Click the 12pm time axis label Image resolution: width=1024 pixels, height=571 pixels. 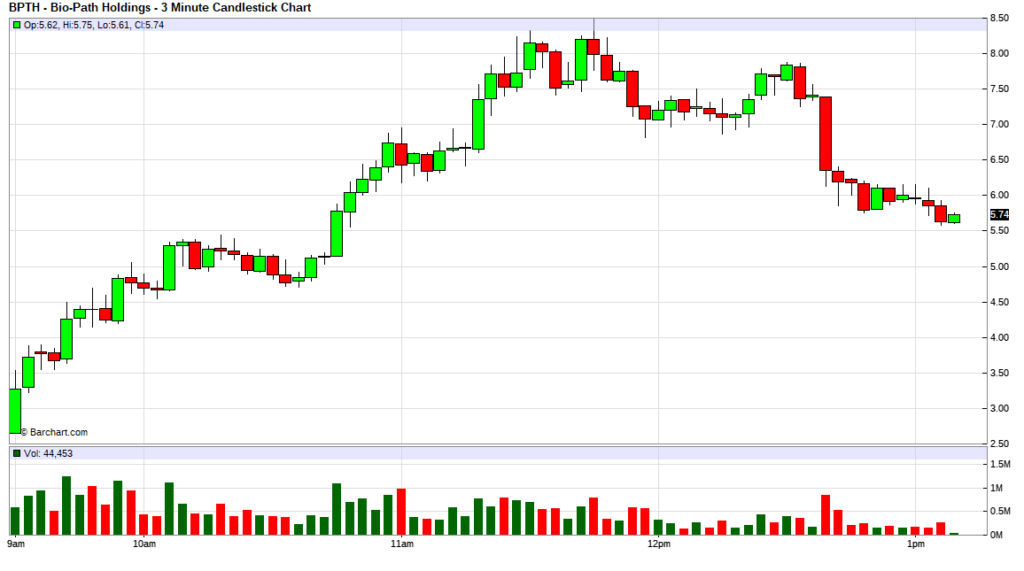pos(658,545)
